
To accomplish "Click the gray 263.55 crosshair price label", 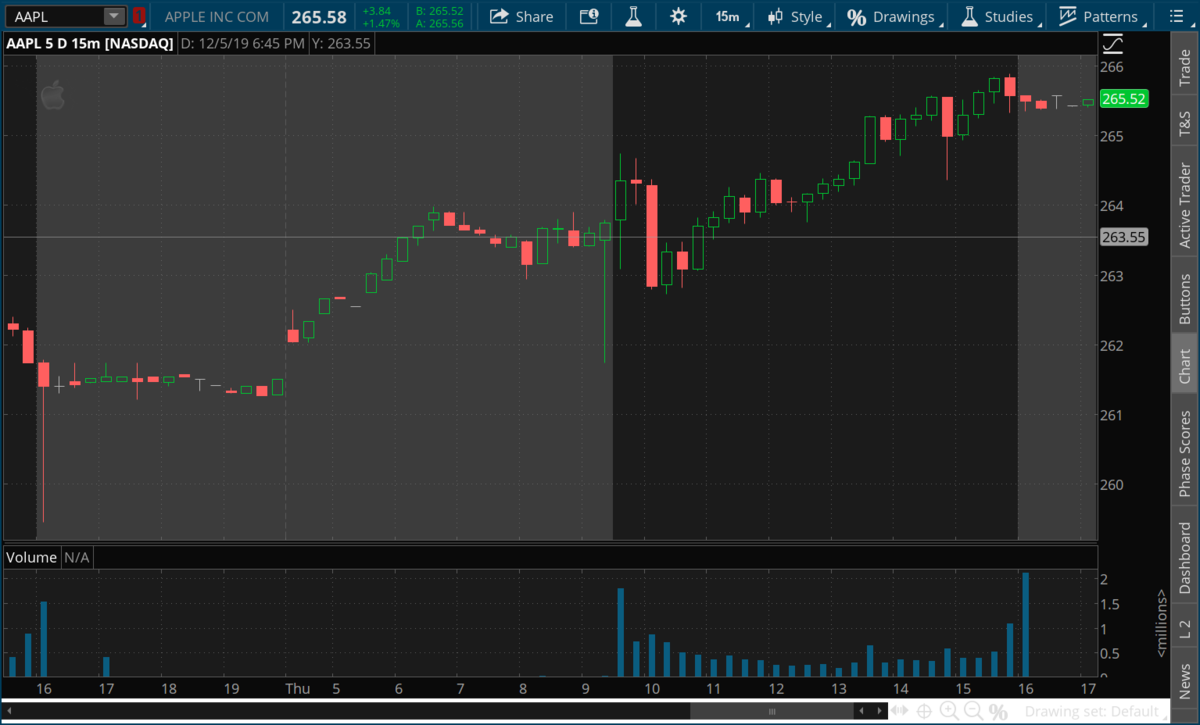I will [1123, 237].
